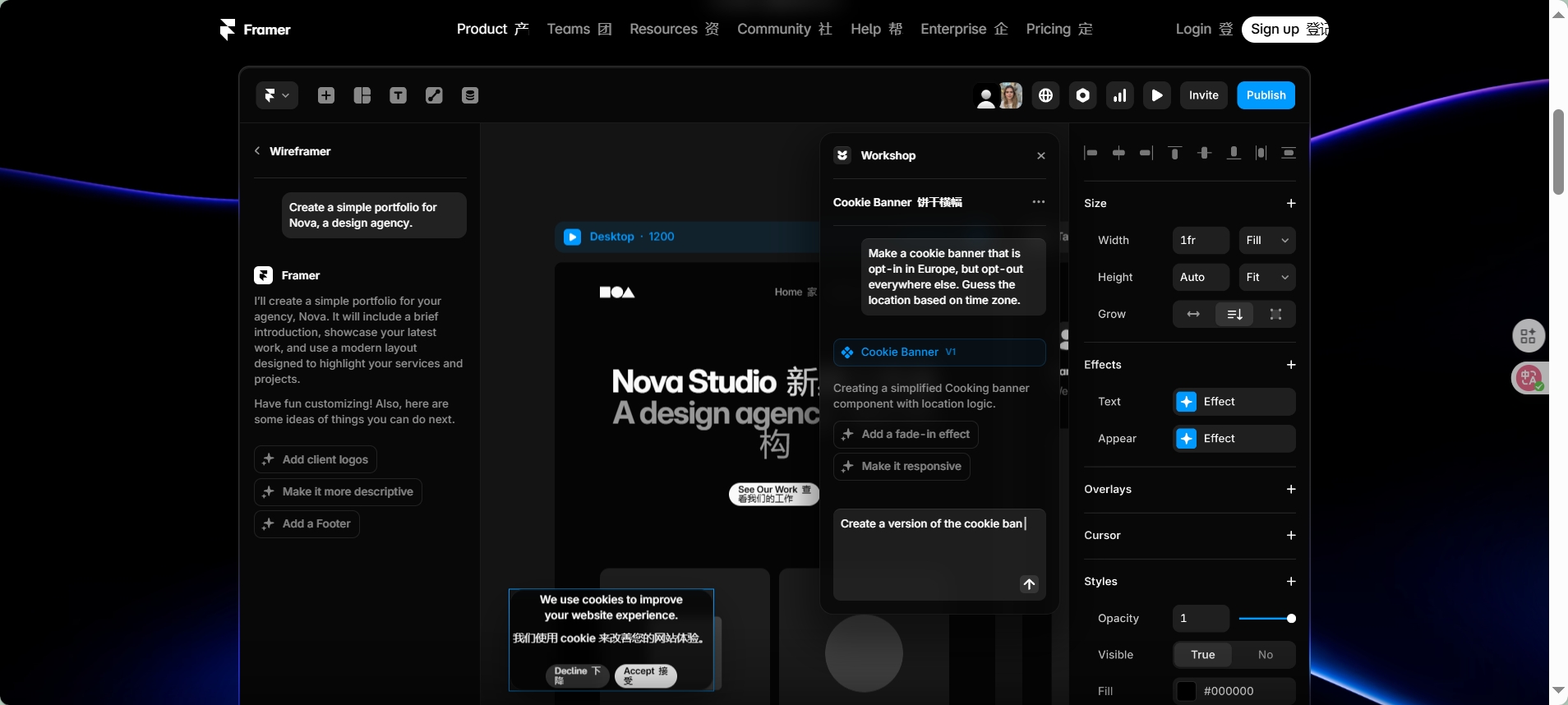Click the black Fill color swatch
1568x705 pixels.
coord(1186,691)
